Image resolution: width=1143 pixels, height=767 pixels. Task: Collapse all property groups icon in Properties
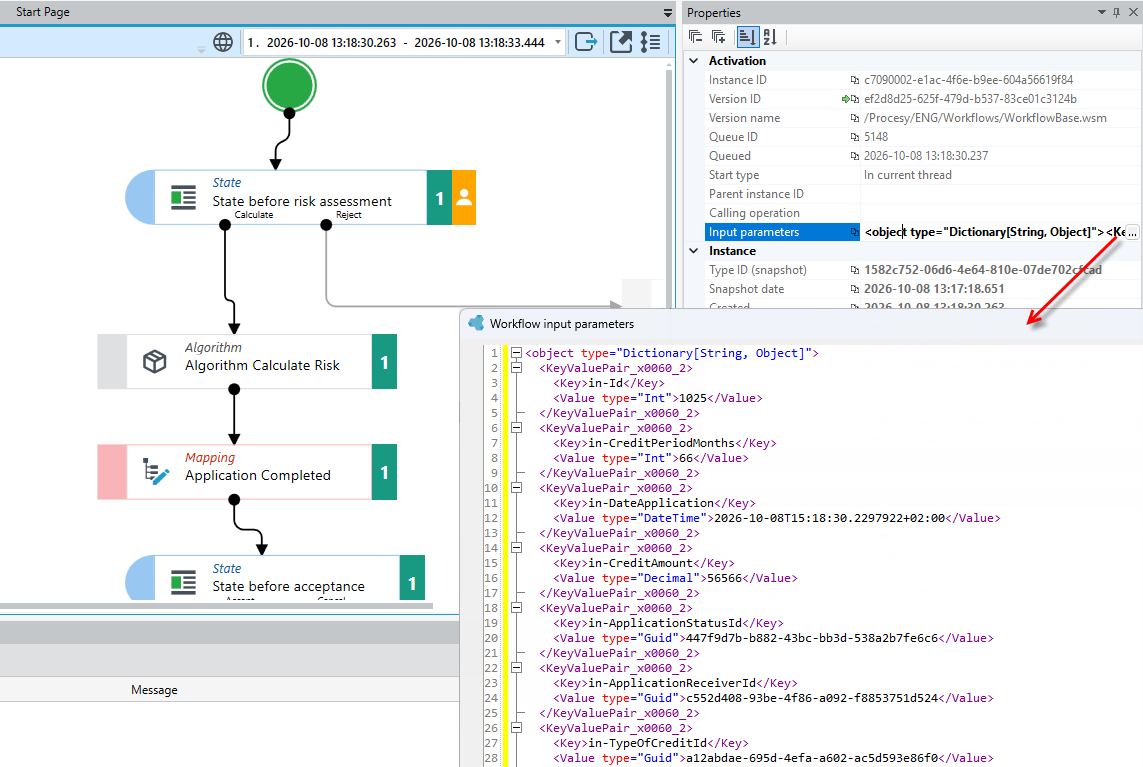click(695, 36)
